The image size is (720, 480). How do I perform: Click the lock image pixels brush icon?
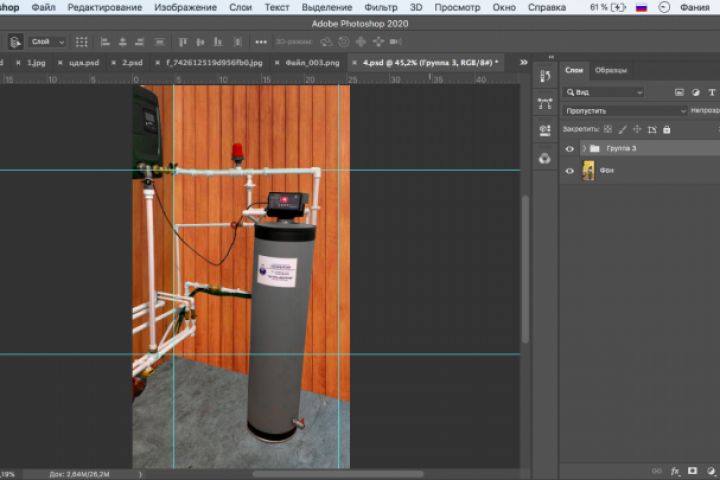click(x=621, y=129)
